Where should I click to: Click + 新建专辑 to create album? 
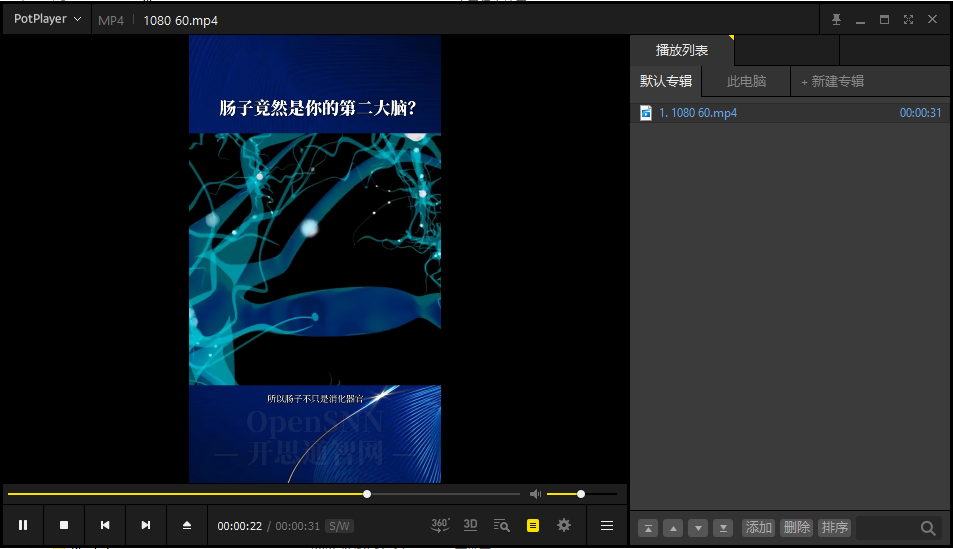coord(832,81)
